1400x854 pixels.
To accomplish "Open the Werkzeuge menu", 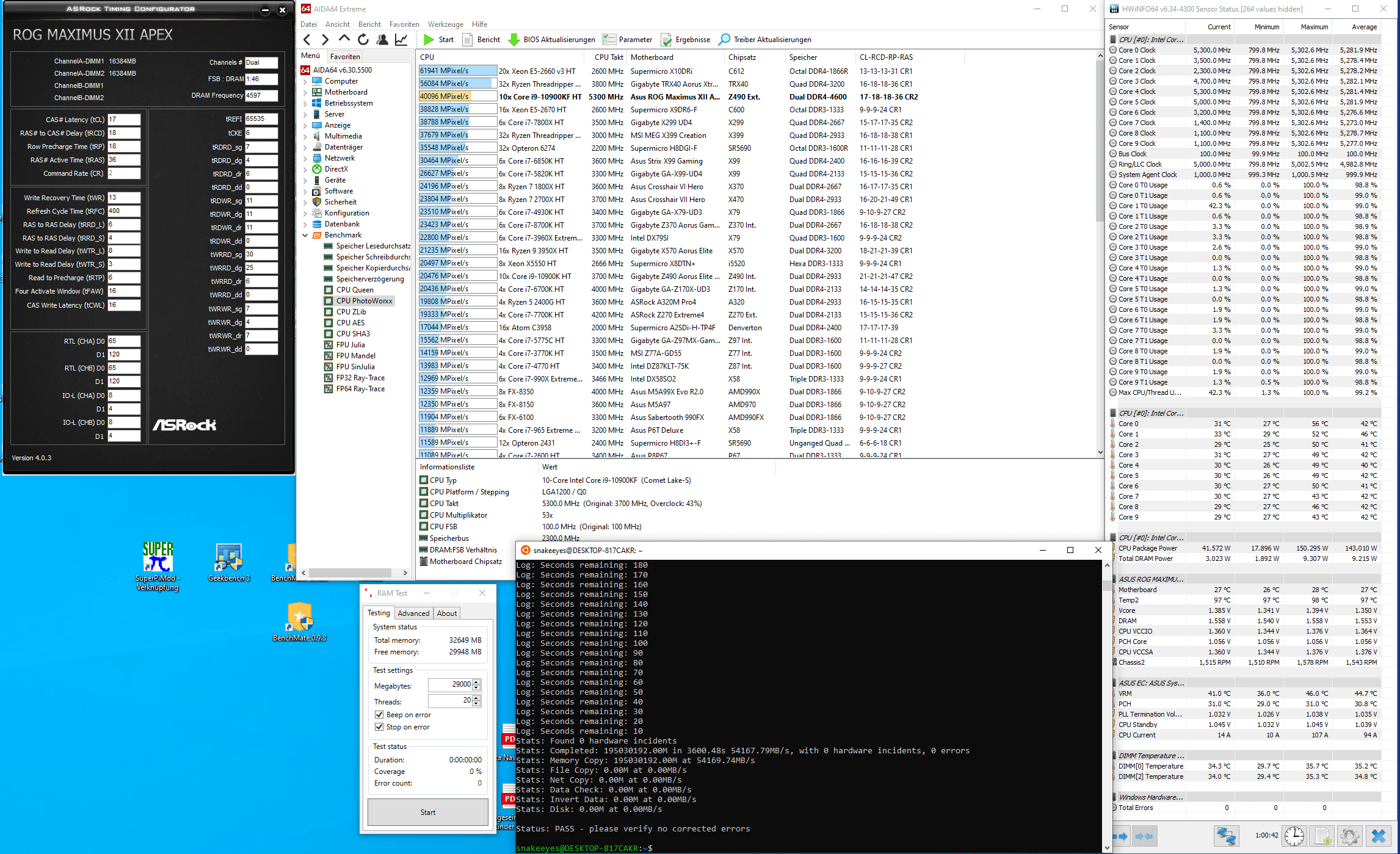I will click(445, 24).
